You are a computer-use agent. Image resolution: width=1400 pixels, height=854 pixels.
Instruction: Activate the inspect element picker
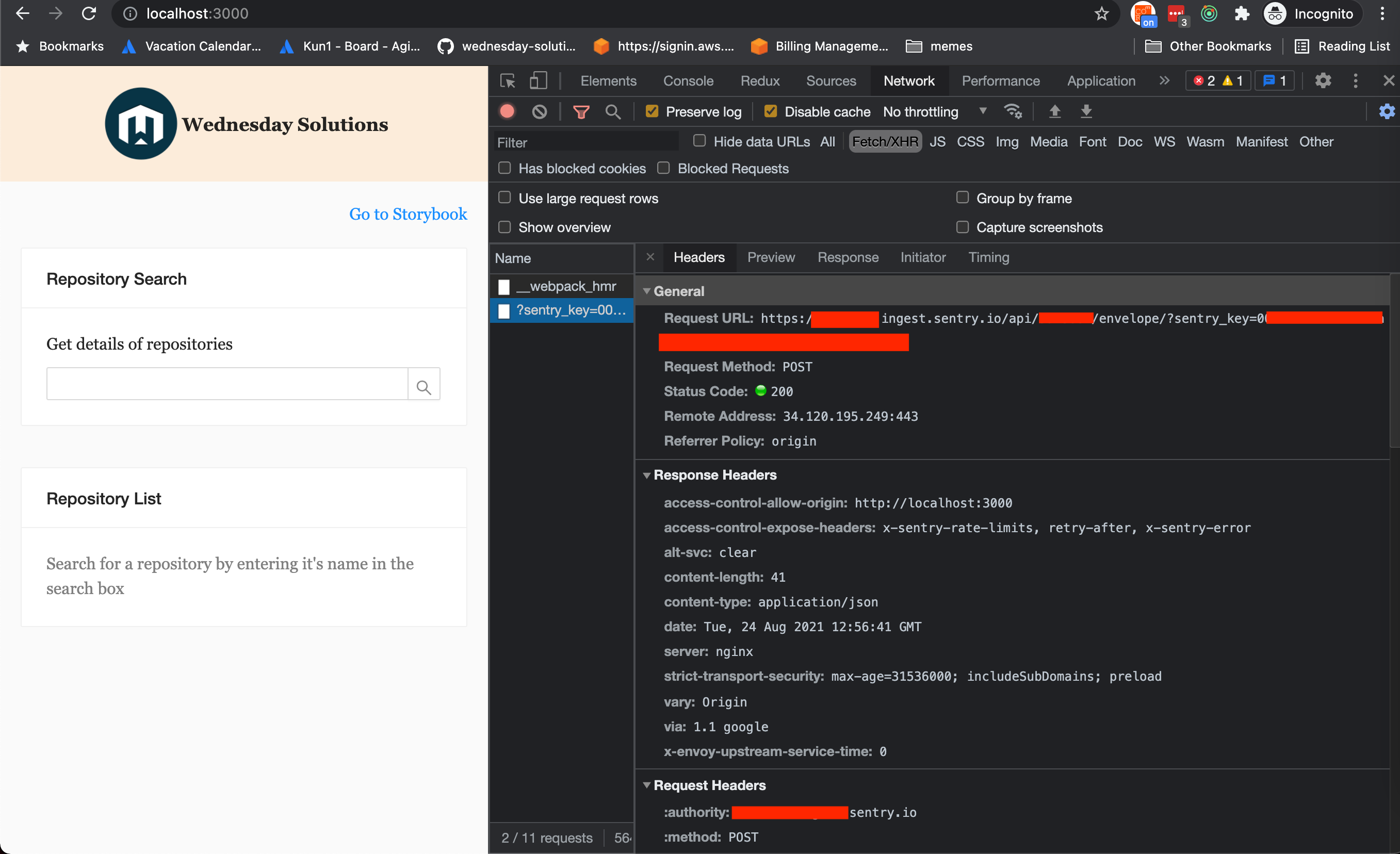[x=508, y=80]
